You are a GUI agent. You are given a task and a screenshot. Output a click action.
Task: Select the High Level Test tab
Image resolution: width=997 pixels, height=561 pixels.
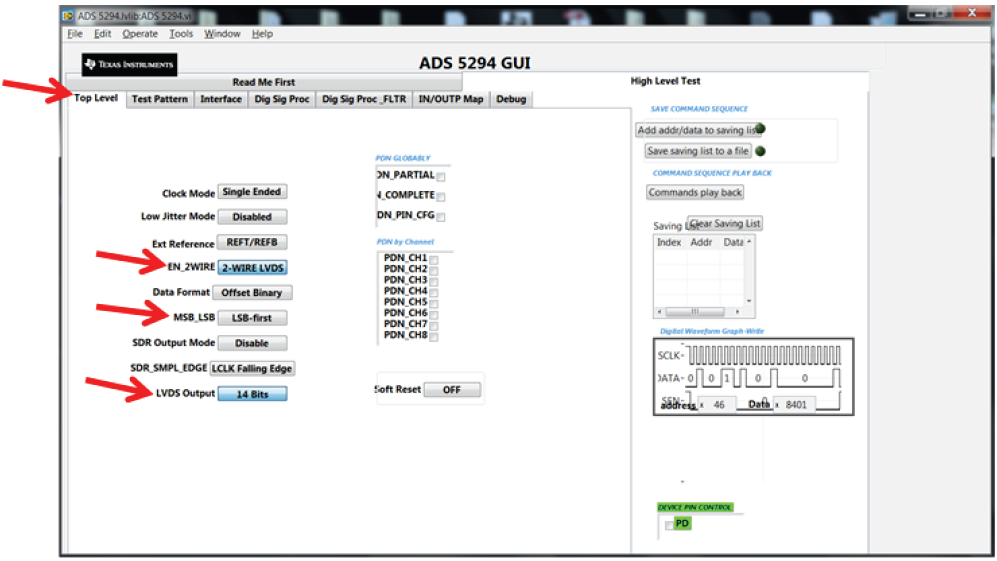(x=665, y=81)
